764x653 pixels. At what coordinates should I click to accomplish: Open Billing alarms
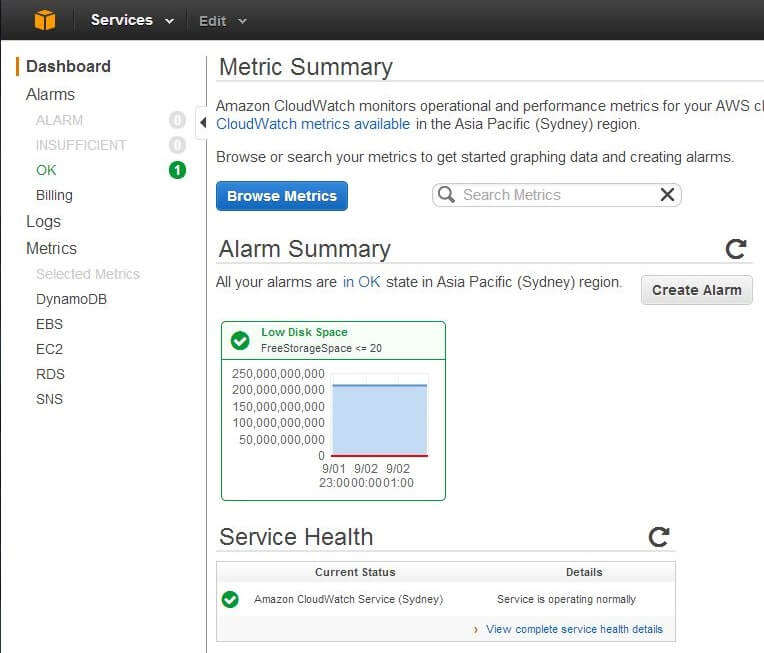coord(54,195)
